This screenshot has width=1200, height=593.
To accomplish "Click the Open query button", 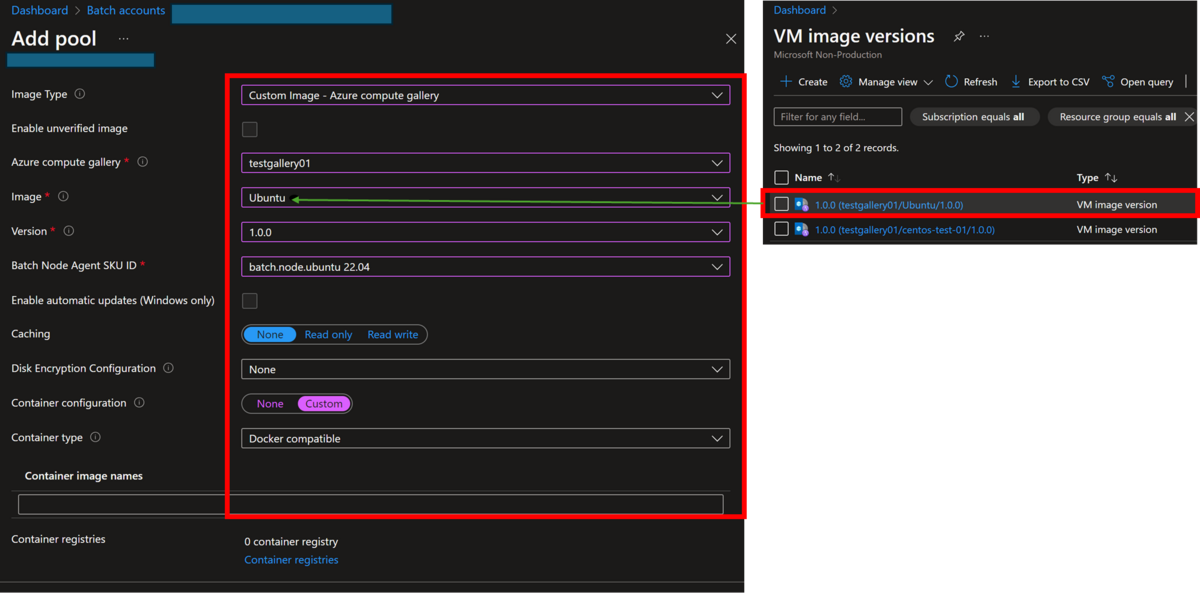I will [x=1138, y=82].
